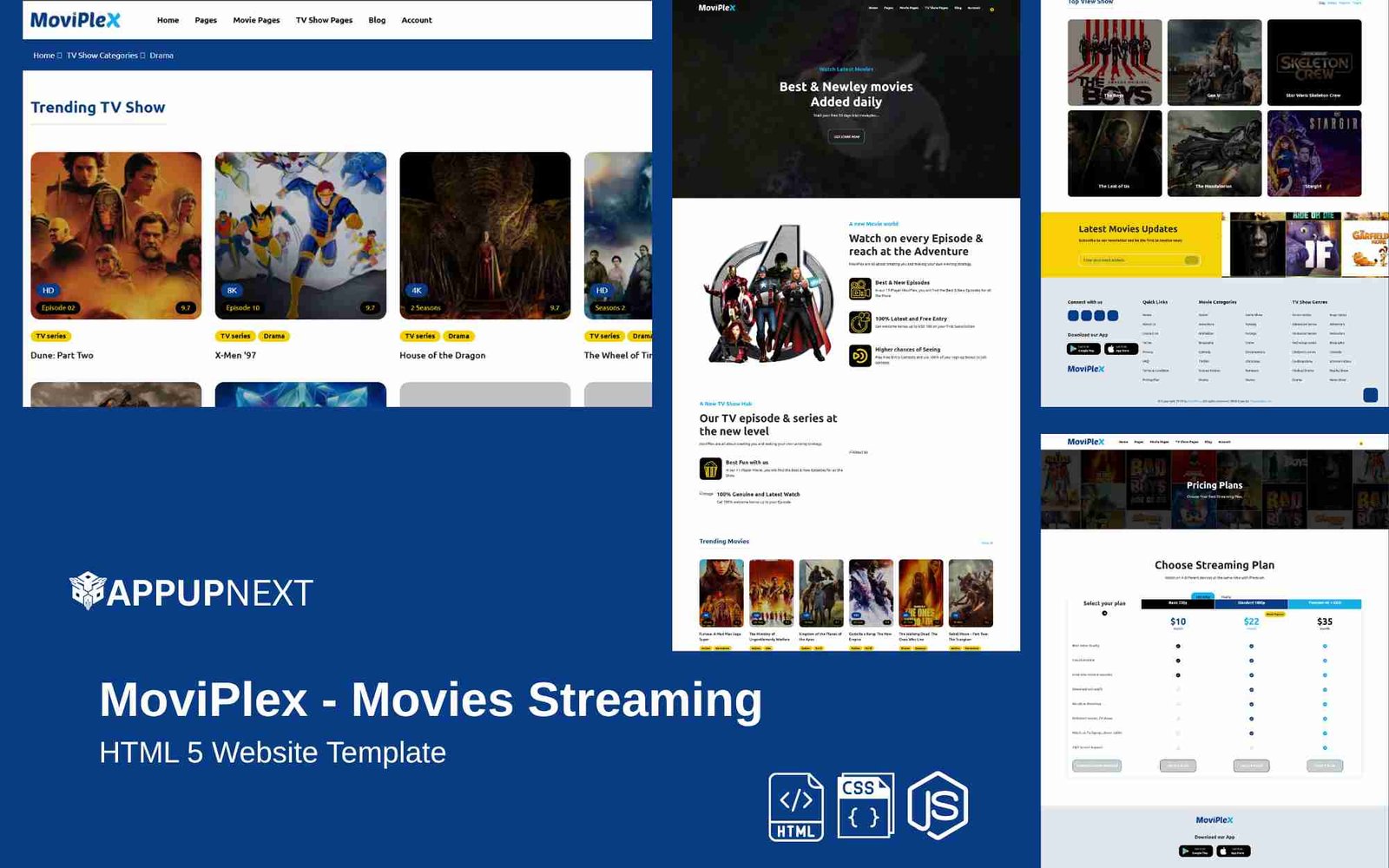This screenshot has height=868, width=1389.
Task: Click the TV series tag under Dune: Part Two
Action: point(51,336)
